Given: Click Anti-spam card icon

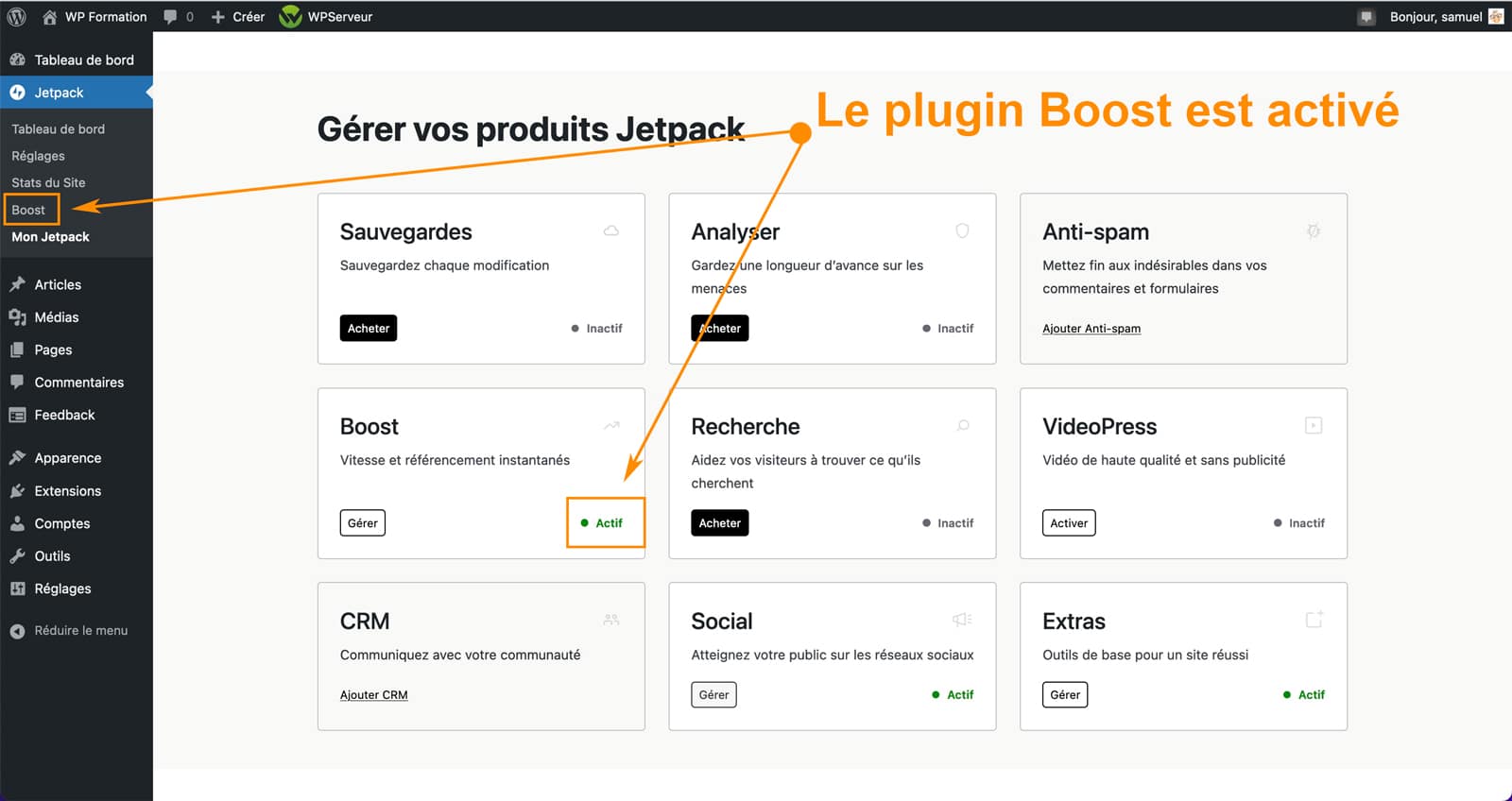Looking at the screenshot, I should point(1314,230).
